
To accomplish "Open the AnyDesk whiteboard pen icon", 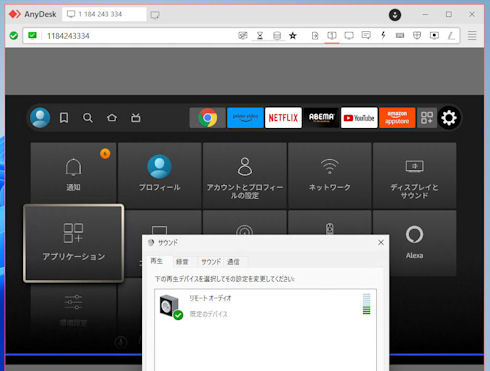I will point(451,35).
